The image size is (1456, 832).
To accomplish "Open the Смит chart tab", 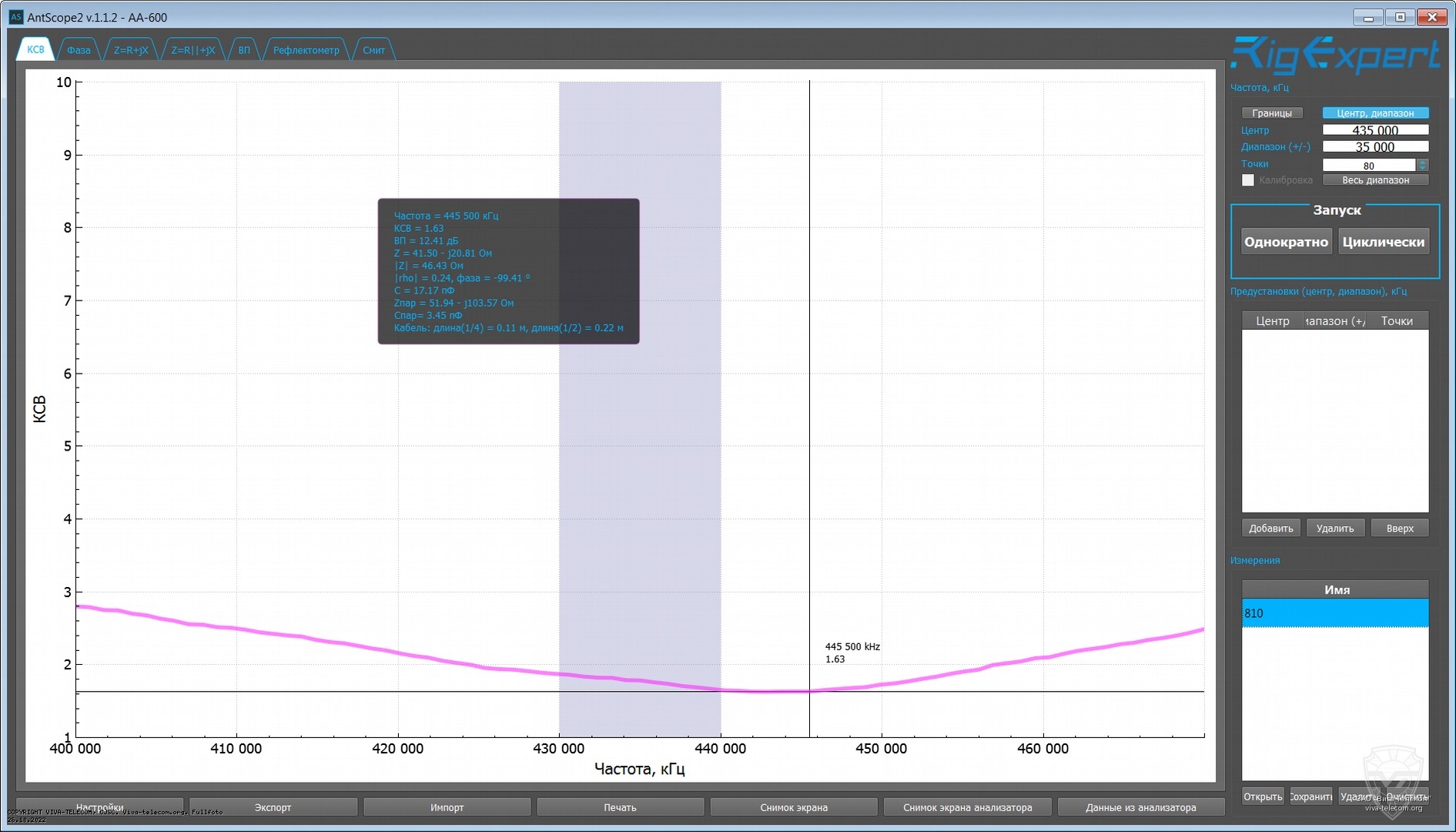I will tap(373, 50).
